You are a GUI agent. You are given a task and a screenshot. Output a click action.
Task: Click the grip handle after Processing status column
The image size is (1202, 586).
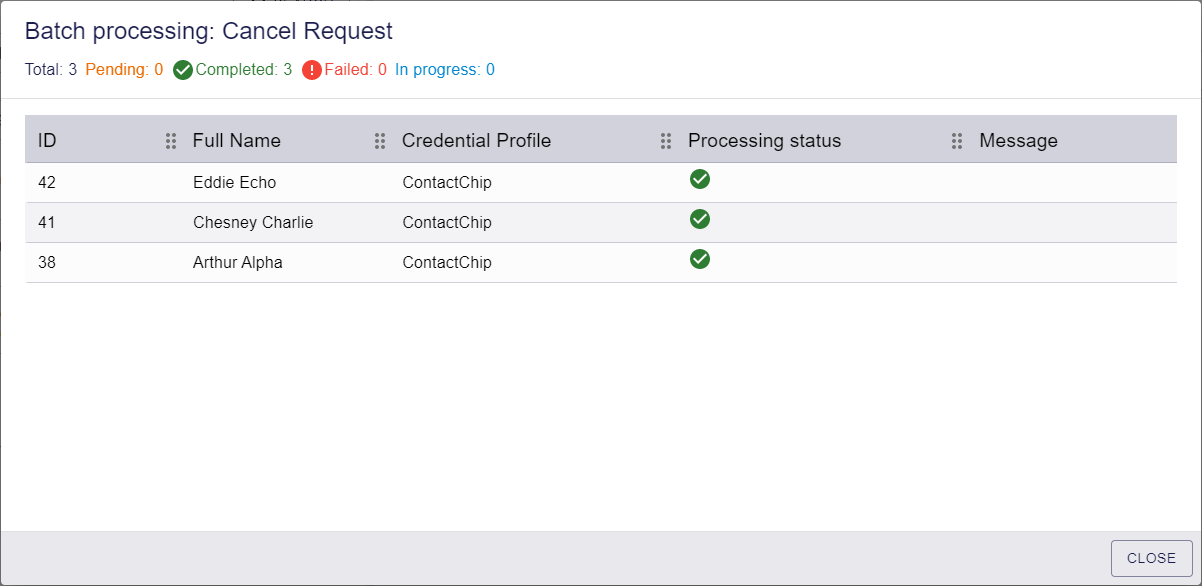pyautogui.click(x=957, y=141)
